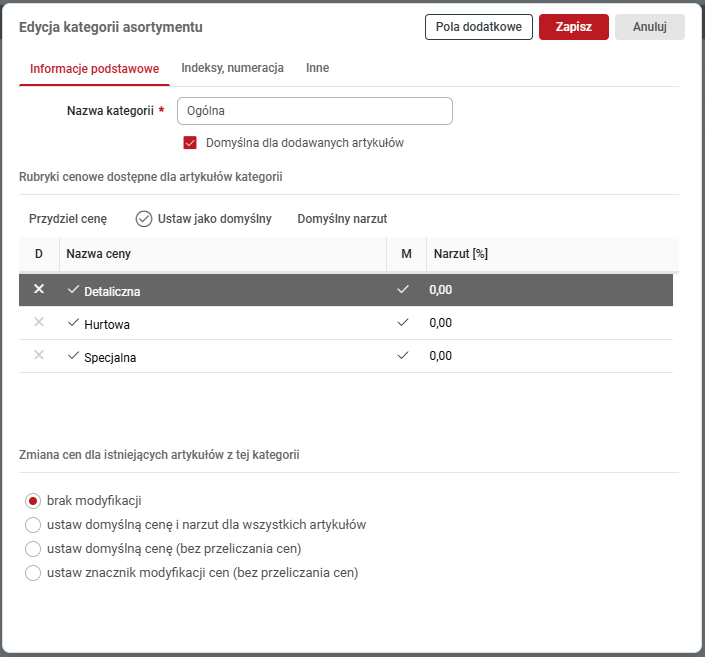Select 'ustaw znacznik modyfikacji cen' radio
This screenshot has height=657, width=705.
(x=33, y=573)
